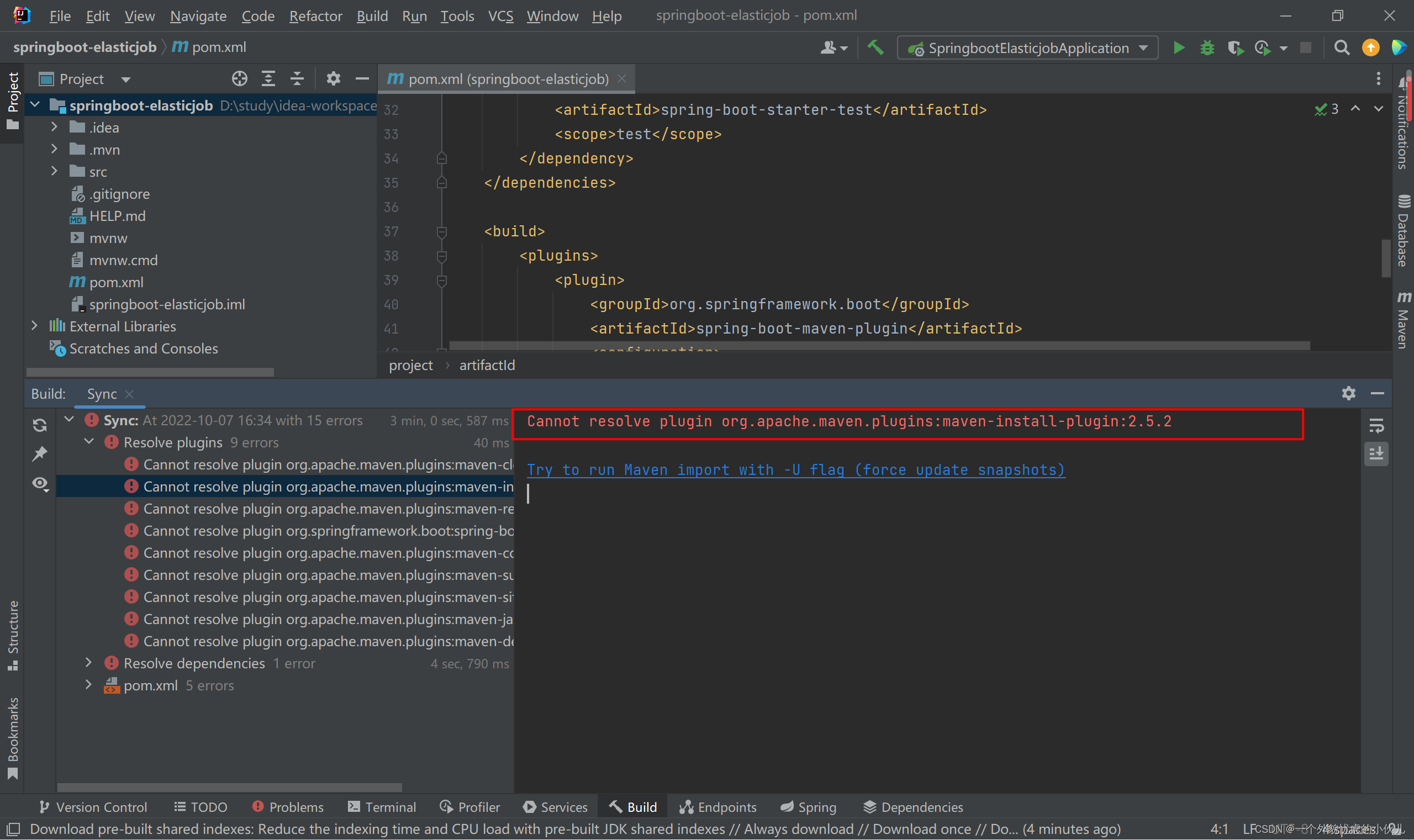
Task: Click the stop process square icon
Action: click(x=1306, y=48)
